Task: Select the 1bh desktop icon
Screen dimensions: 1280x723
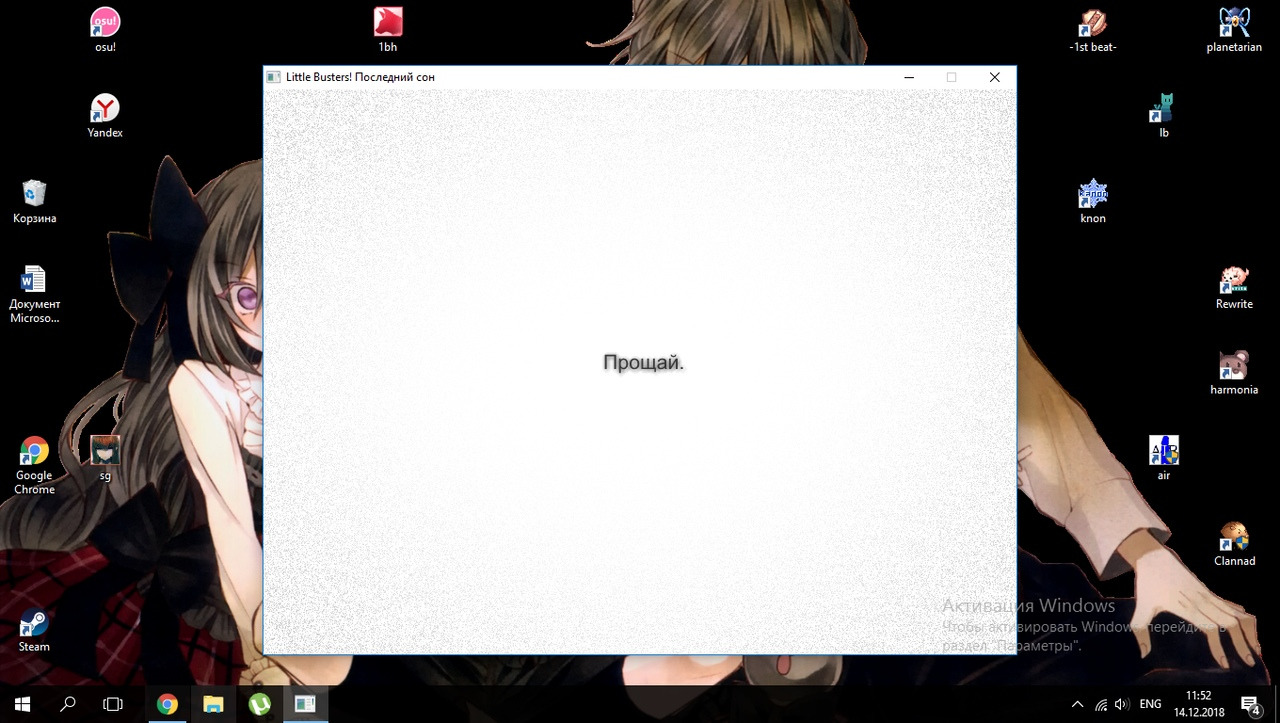Action: pos(388,22)
